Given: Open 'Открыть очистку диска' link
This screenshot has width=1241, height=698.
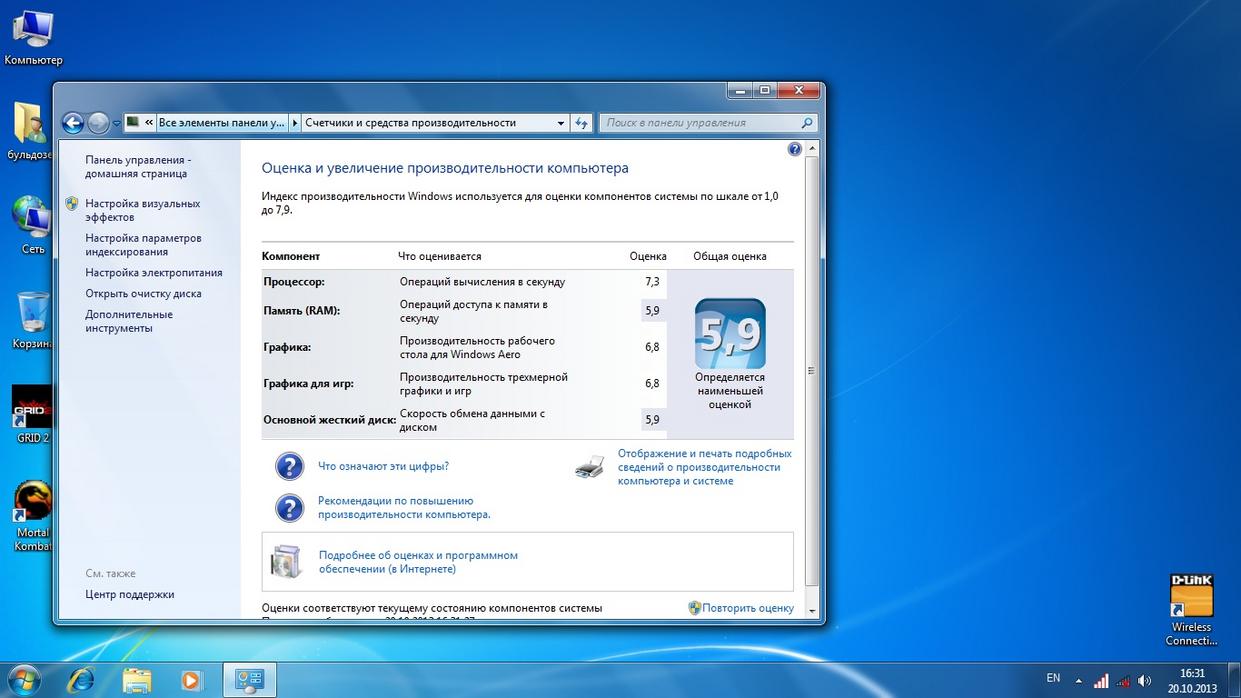Looking at the screenshot, I should [x=143, y=294].
